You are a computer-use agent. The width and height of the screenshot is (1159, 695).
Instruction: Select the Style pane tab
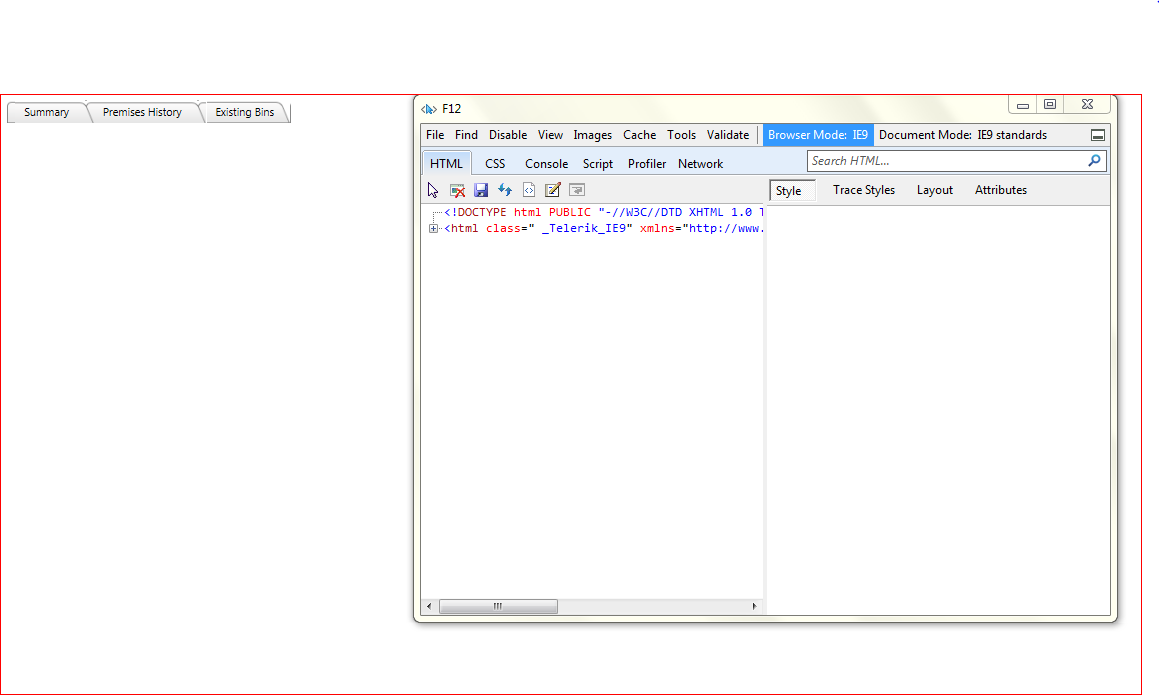[792, 190]
